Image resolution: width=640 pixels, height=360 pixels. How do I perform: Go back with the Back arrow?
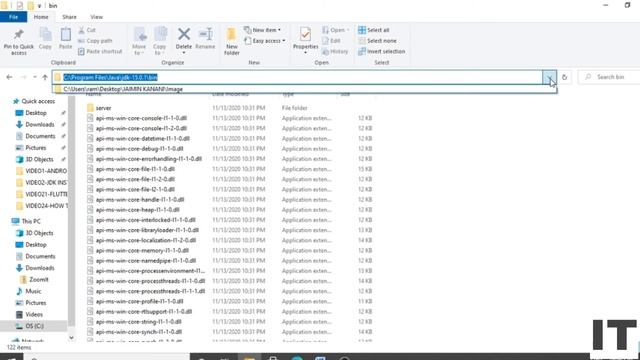(x=9, y=77)
